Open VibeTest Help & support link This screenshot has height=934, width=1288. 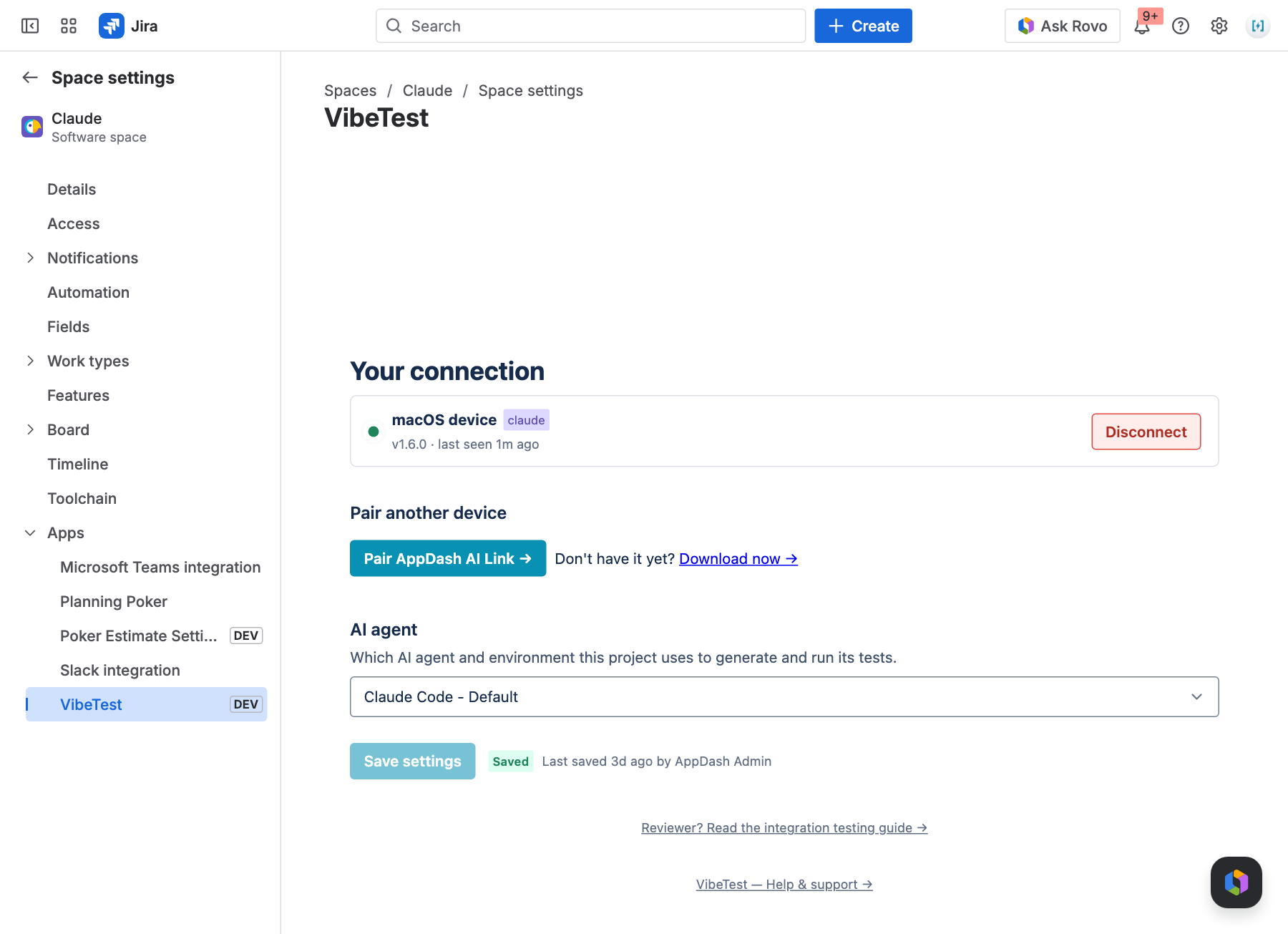(784, 884)
